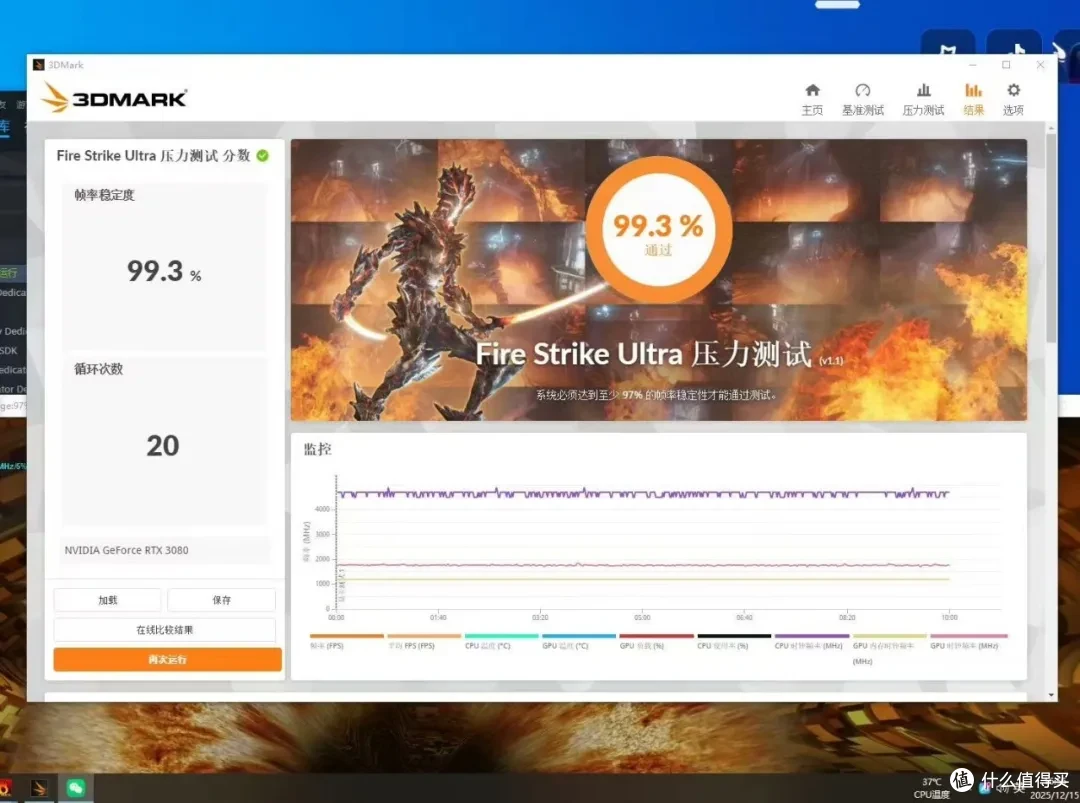Viewport: 1080px width, 803px height.
Task: Click the vertical scrollbar thumb of 3DMark window
Action: [1051, 238]
